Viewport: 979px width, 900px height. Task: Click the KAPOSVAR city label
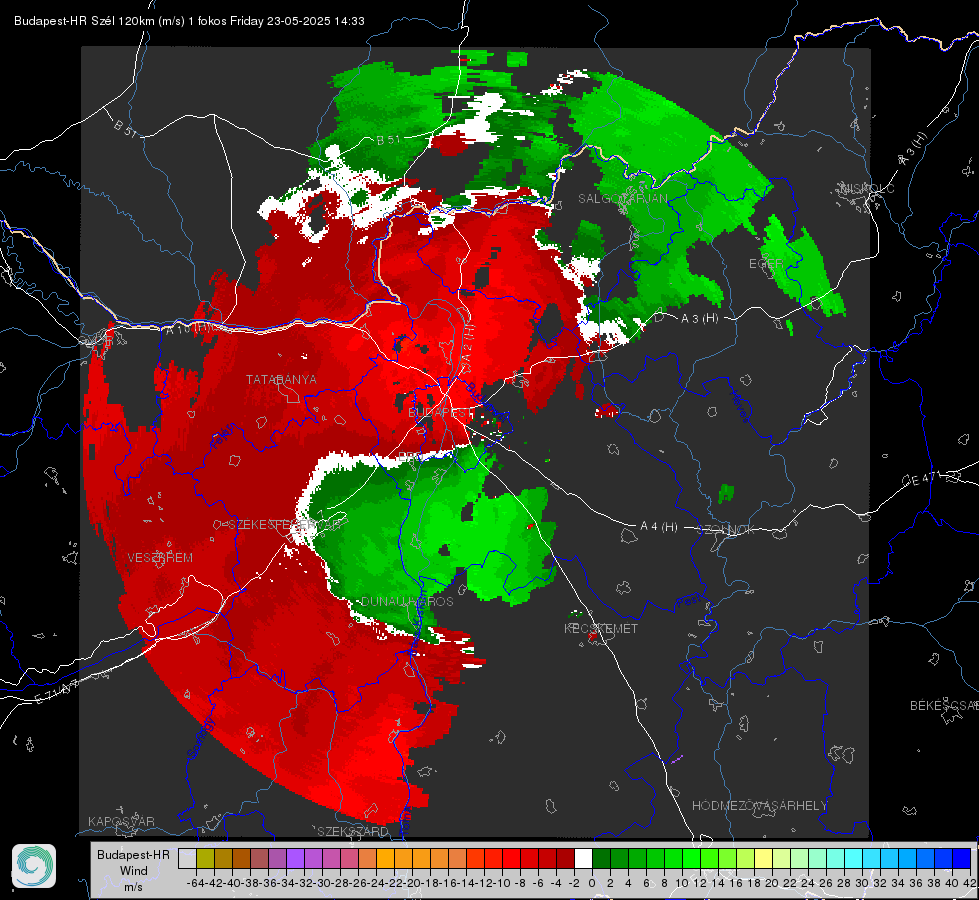tap(121, 821)
